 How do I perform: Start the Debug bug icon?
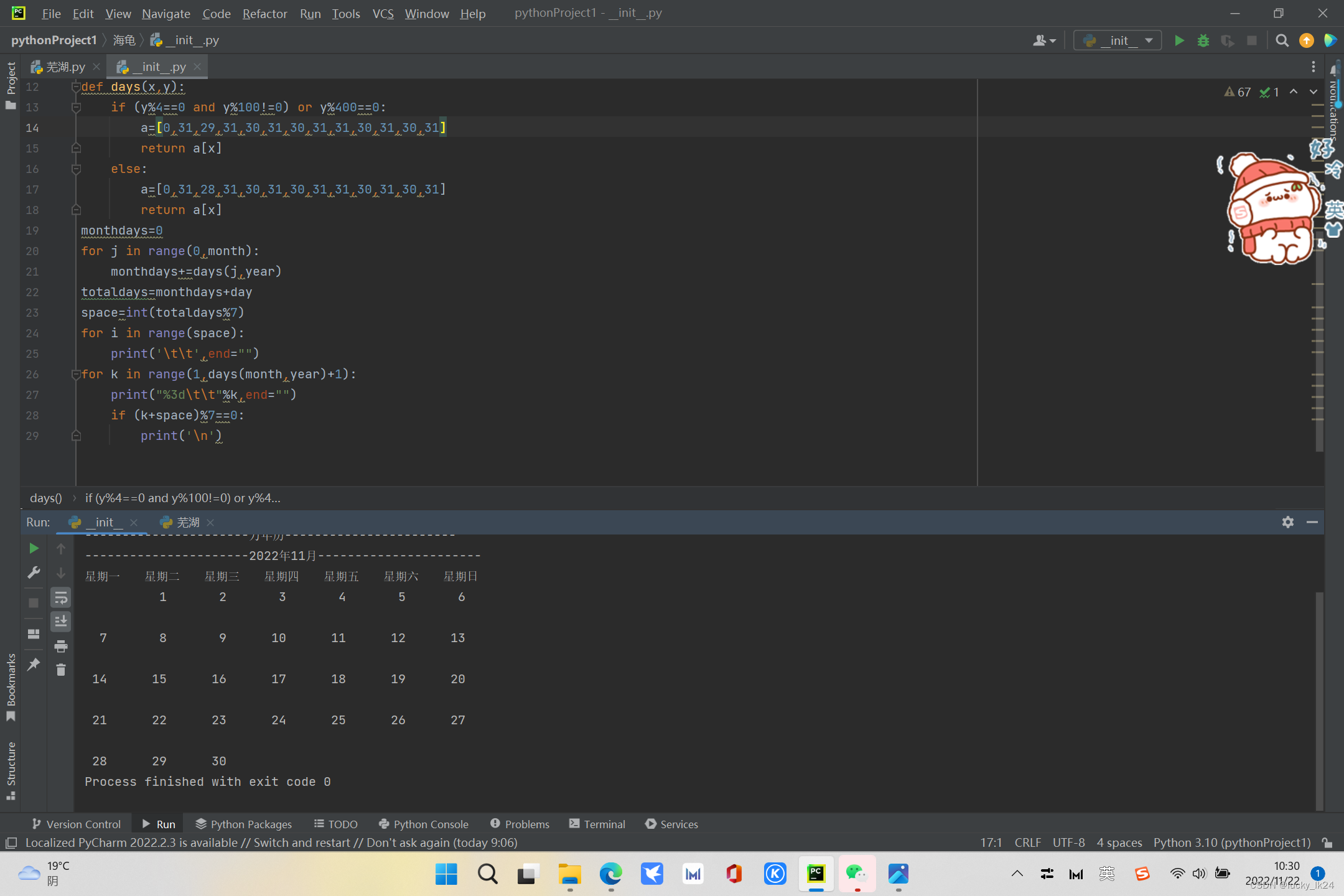click(1203, 40)
